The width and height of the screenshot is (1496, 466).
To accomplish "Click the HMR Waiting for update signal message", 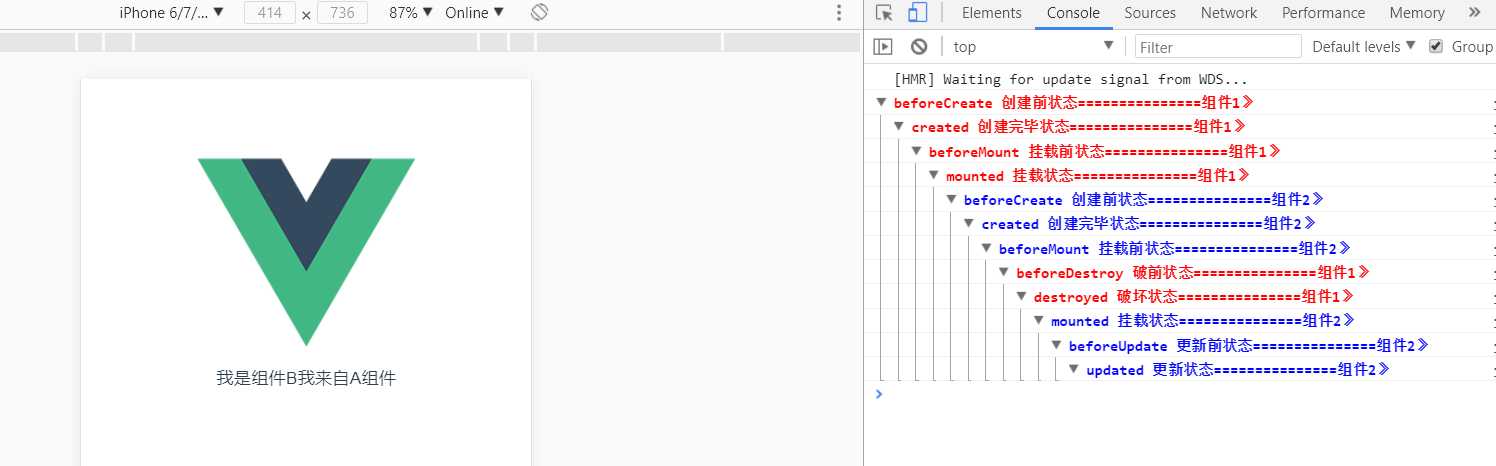I will pyautogui.click(x=1071, y=79).
